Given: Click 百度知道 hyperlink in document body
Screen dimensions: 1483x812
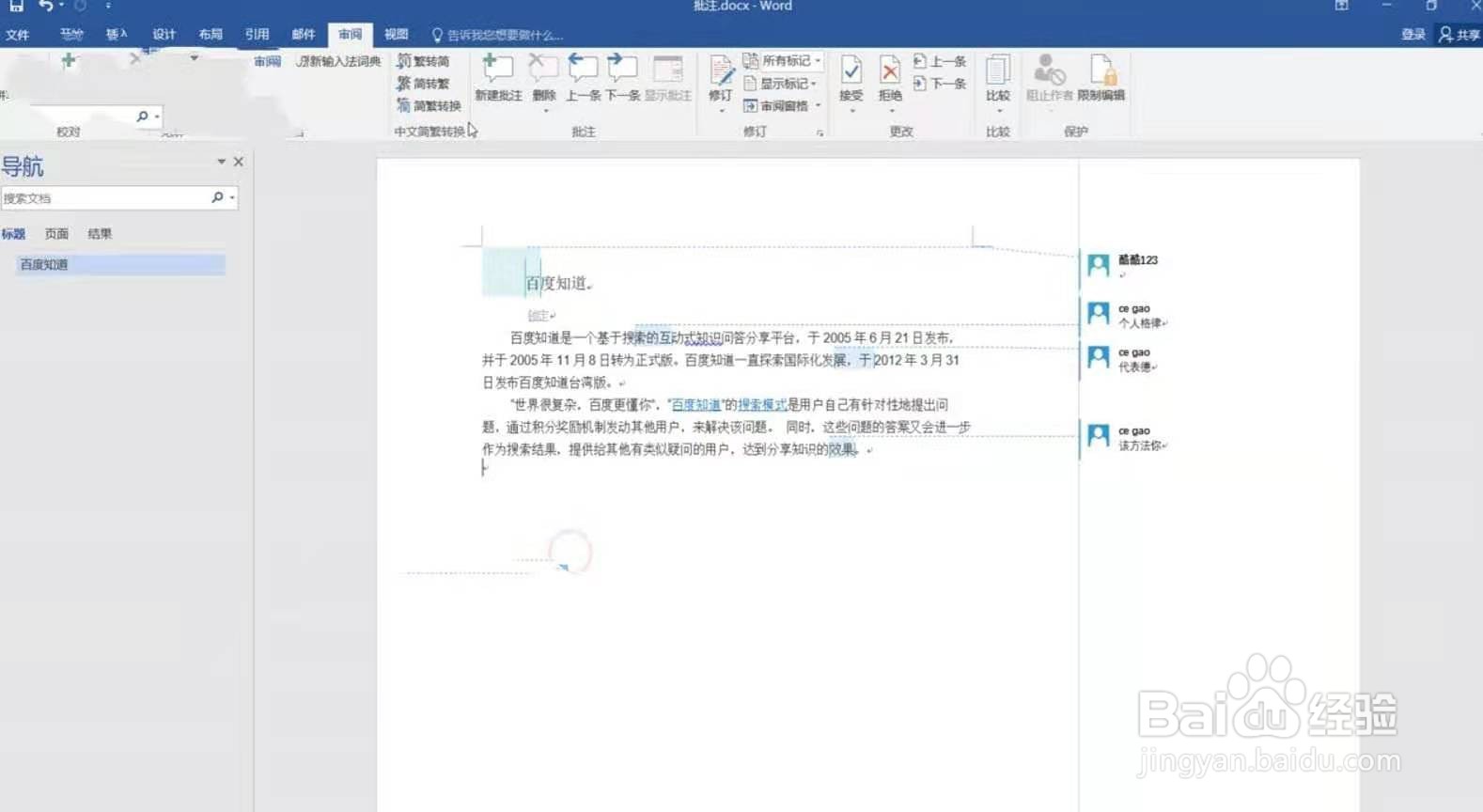Looking at the screenshot, I should 696,405.
